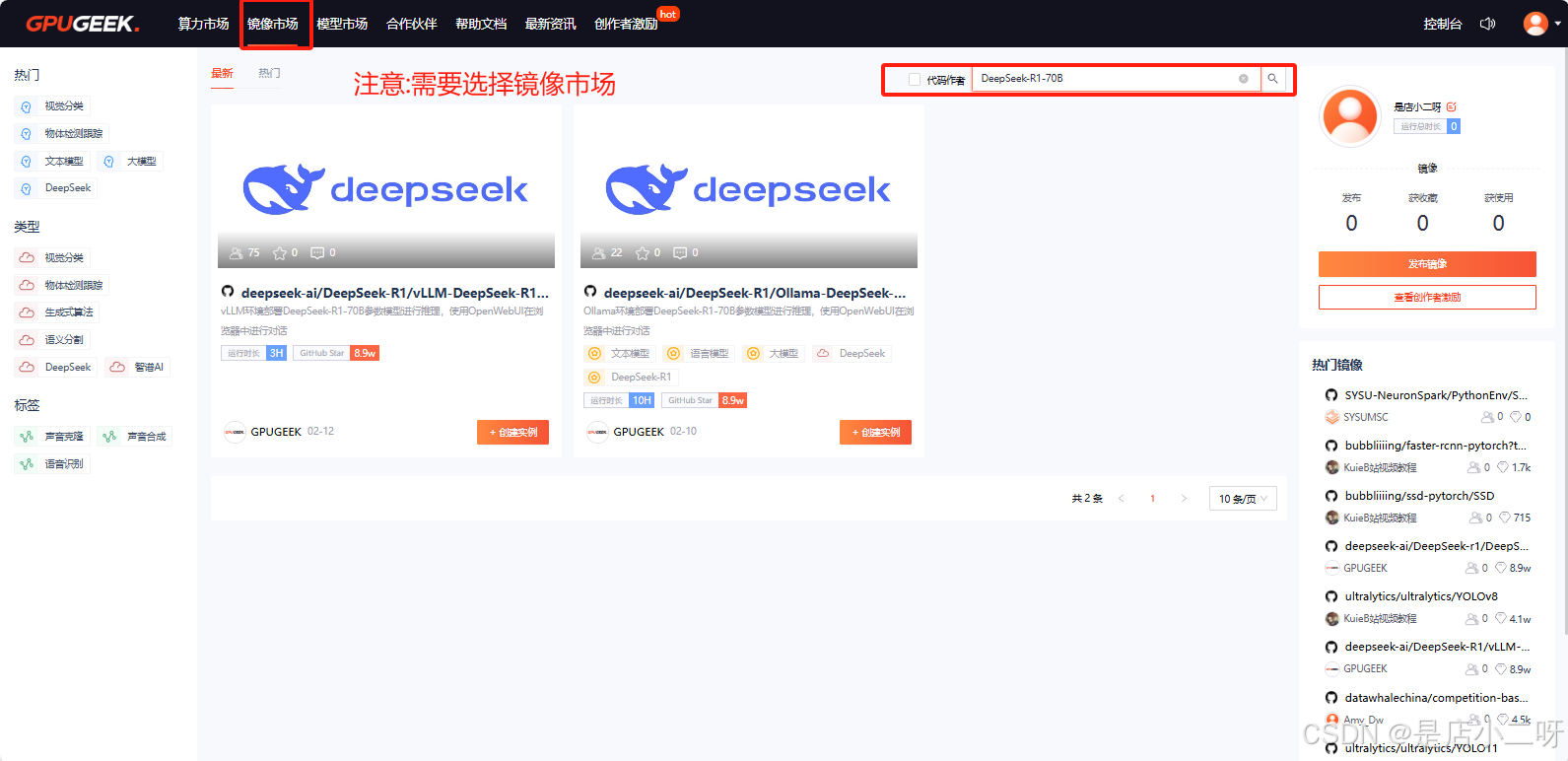Click the edit icon beside 是店小二呀

point(1452,107)
